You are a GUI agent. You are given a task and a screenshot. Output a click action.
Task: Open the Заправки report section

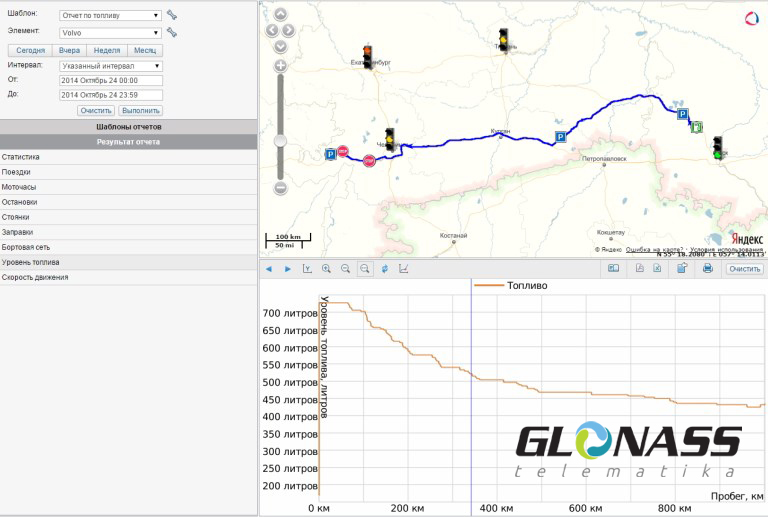click(x=18, y=232)
